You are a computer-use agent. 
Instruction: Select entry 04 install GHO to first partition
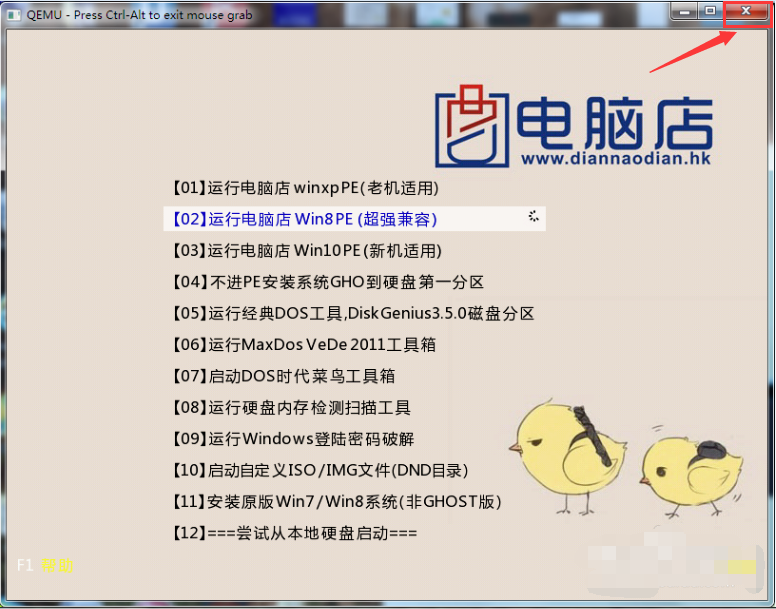328,282
